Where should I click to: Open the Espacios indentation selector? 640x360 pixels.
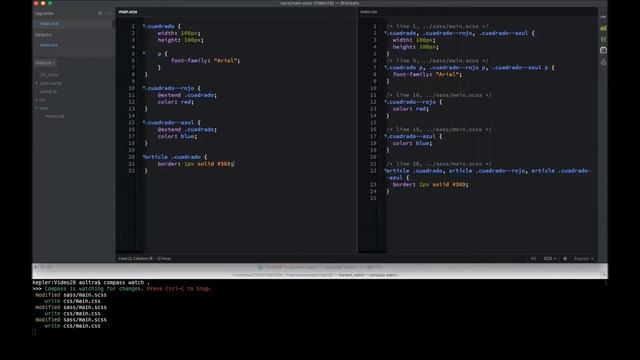click(x=584, y=258)
